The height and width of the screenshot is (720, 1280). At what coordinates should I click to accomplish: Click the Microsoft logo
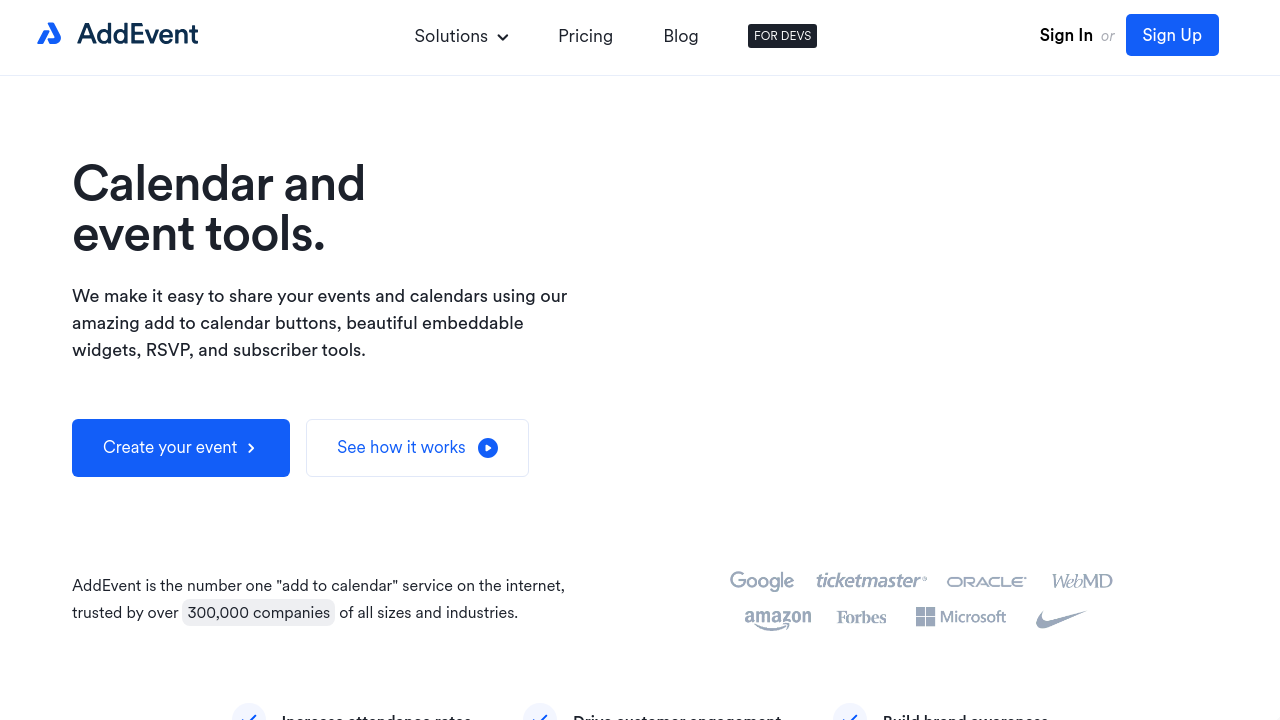(x=960, y=617)
